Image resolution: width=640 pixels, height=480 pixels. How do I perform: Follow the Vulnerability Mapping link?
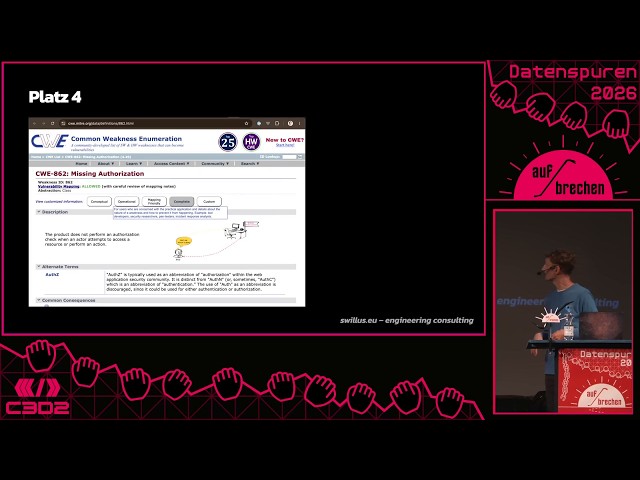59,186
